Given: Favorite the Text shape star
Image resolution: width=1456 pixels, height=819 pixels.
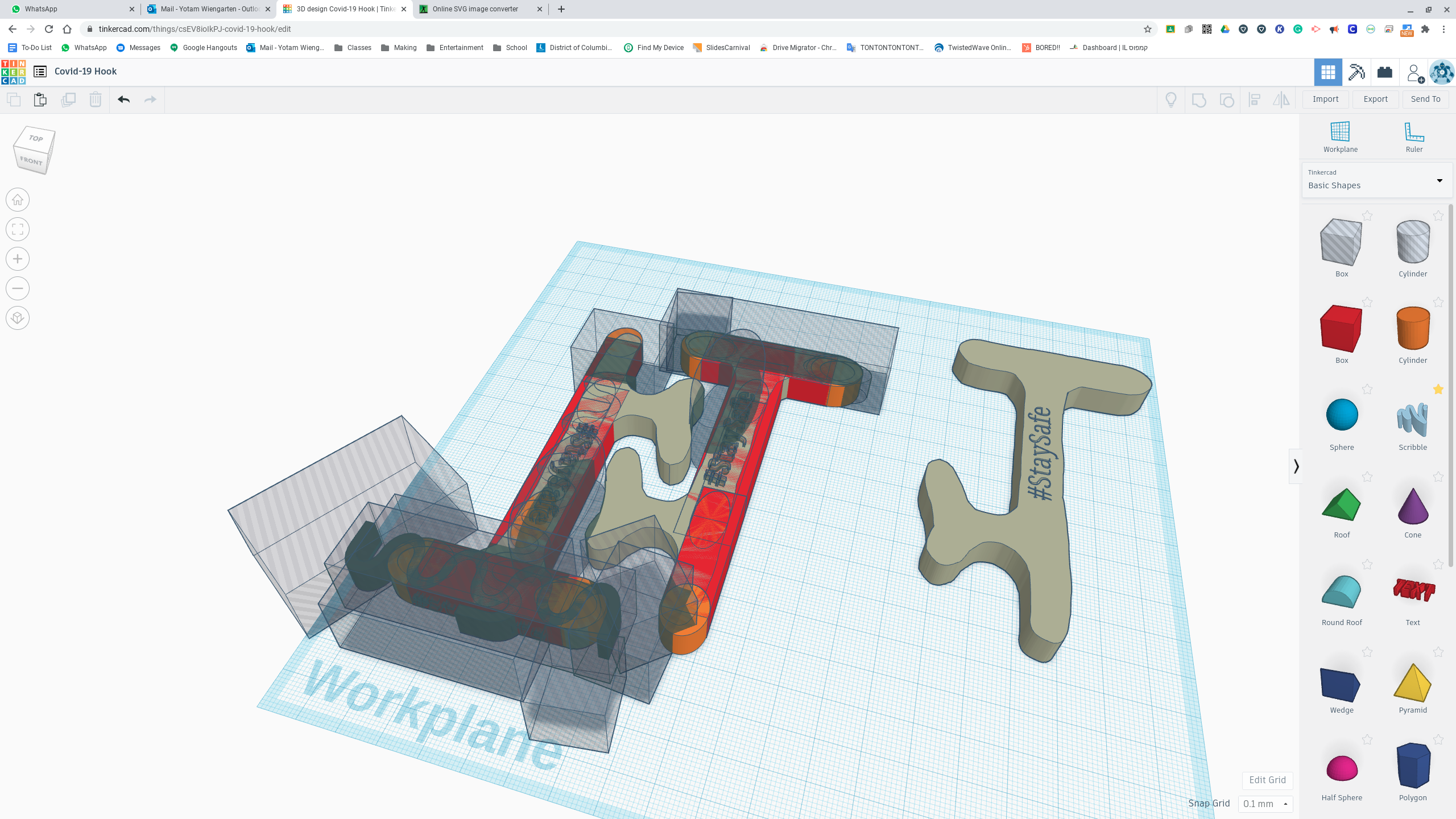Looking at the screenshot, I should pos(1438,564).
